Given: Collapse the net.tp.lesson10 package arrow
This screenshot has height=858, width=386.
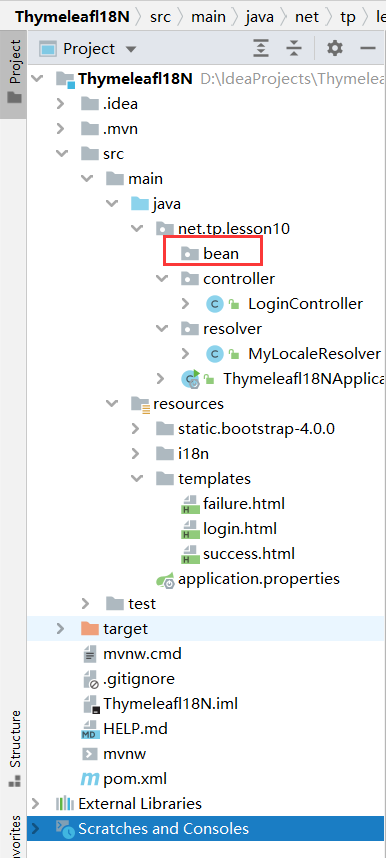Looking at the screenshot, I should tap(137, 229).
